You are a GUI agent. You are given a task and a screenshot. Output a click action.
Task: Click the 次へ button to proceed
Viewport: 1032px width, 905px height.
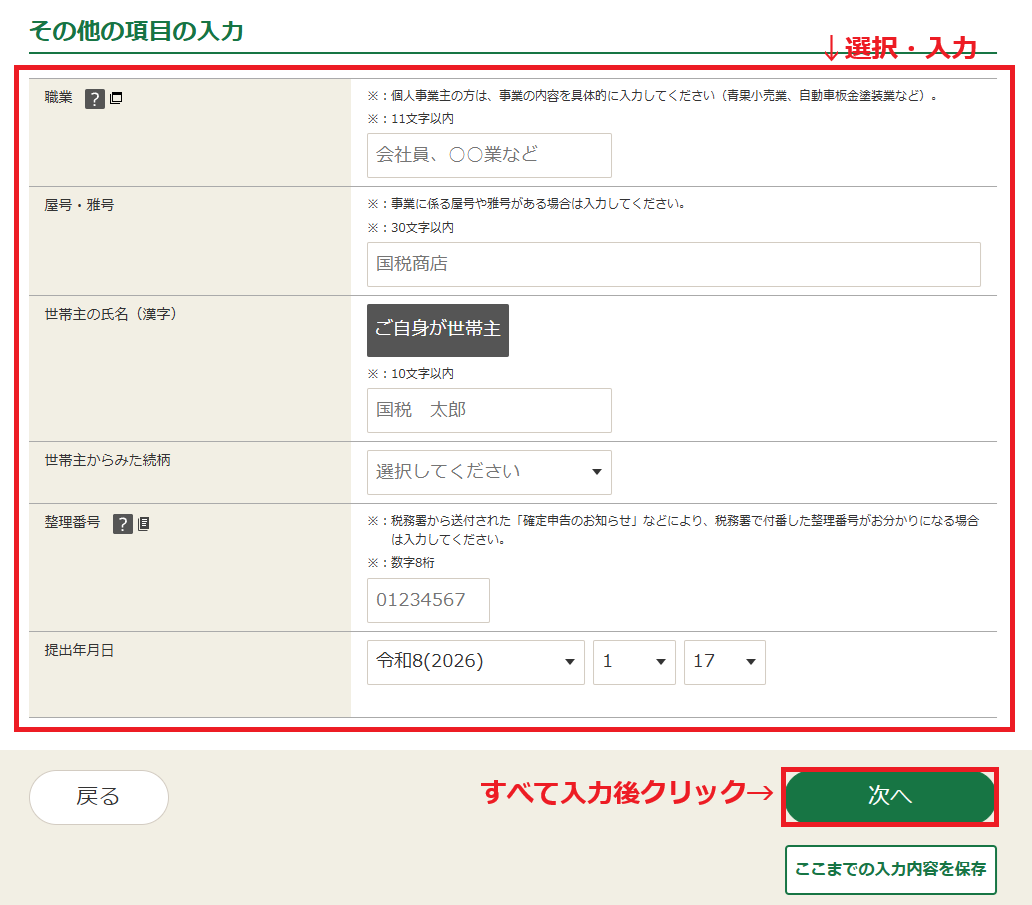point(888,797)
